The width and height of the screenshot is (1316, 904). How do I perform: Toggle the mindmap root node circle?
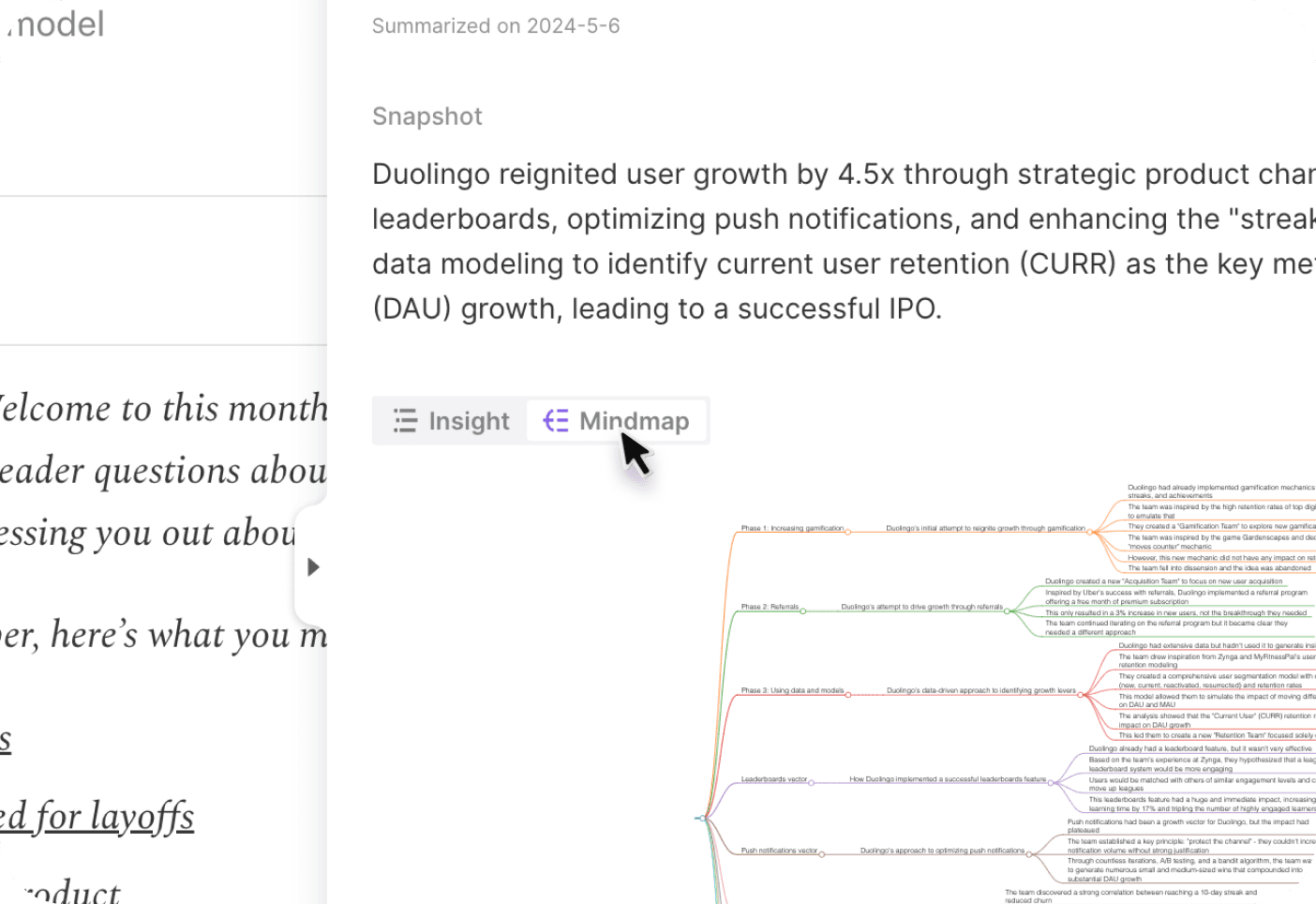tap(703, 819)
